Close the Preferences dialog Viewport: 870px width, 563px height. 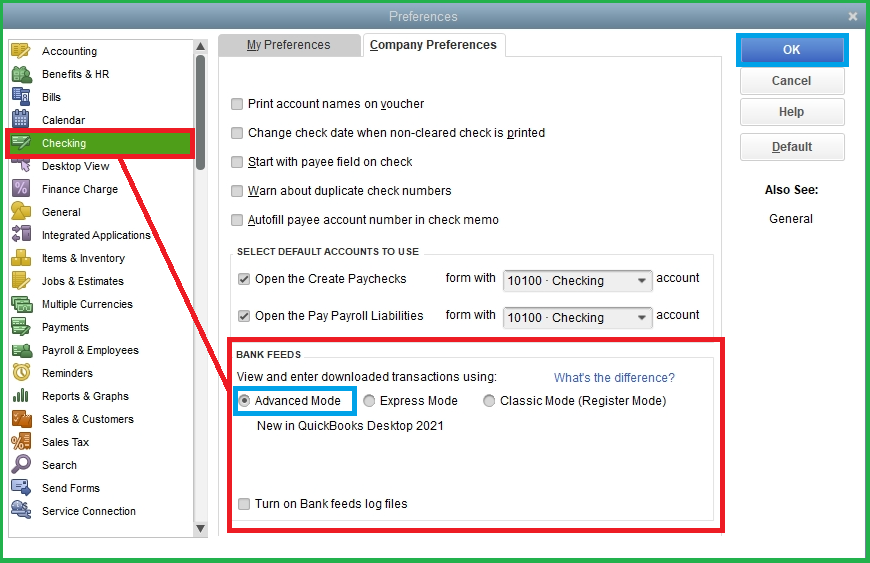tap(853, 17)
